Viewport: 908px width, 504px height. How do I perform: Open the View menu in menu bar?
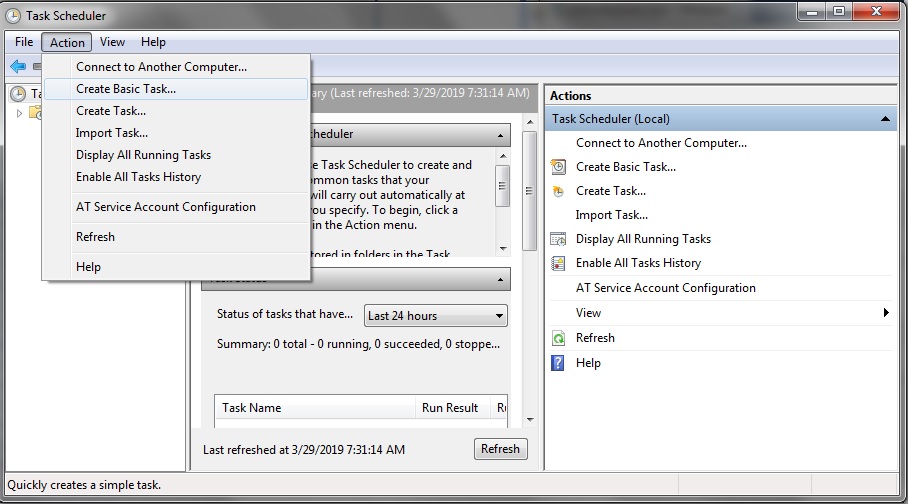pos(112,42)
